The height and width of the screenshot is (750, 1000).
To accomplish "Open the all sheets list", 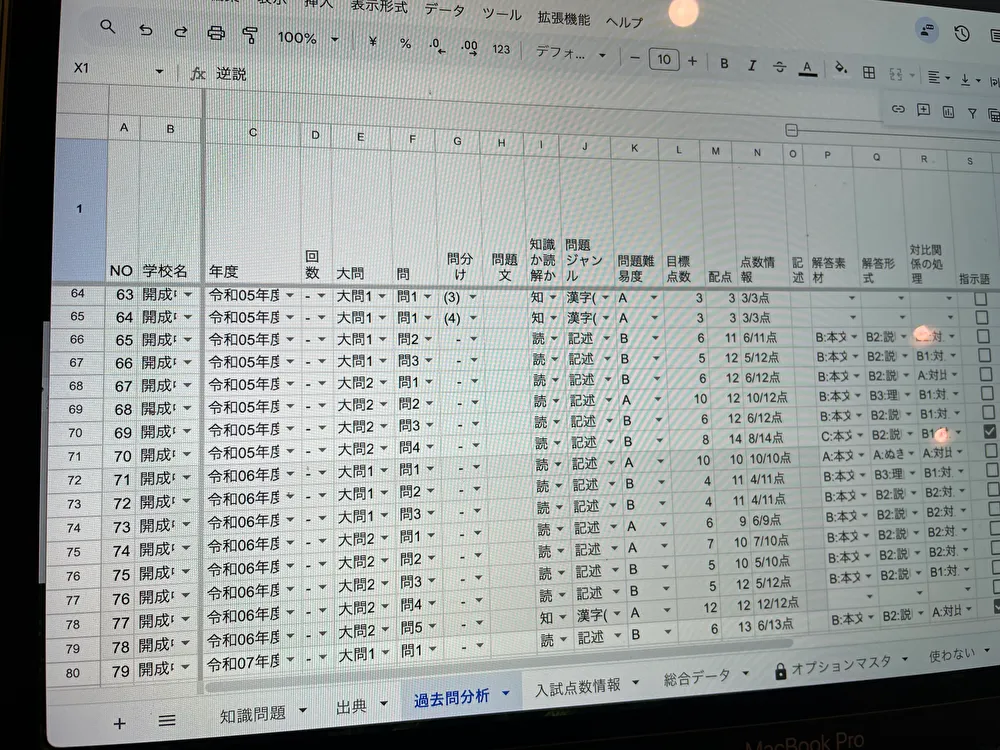I will click(167, 720).
